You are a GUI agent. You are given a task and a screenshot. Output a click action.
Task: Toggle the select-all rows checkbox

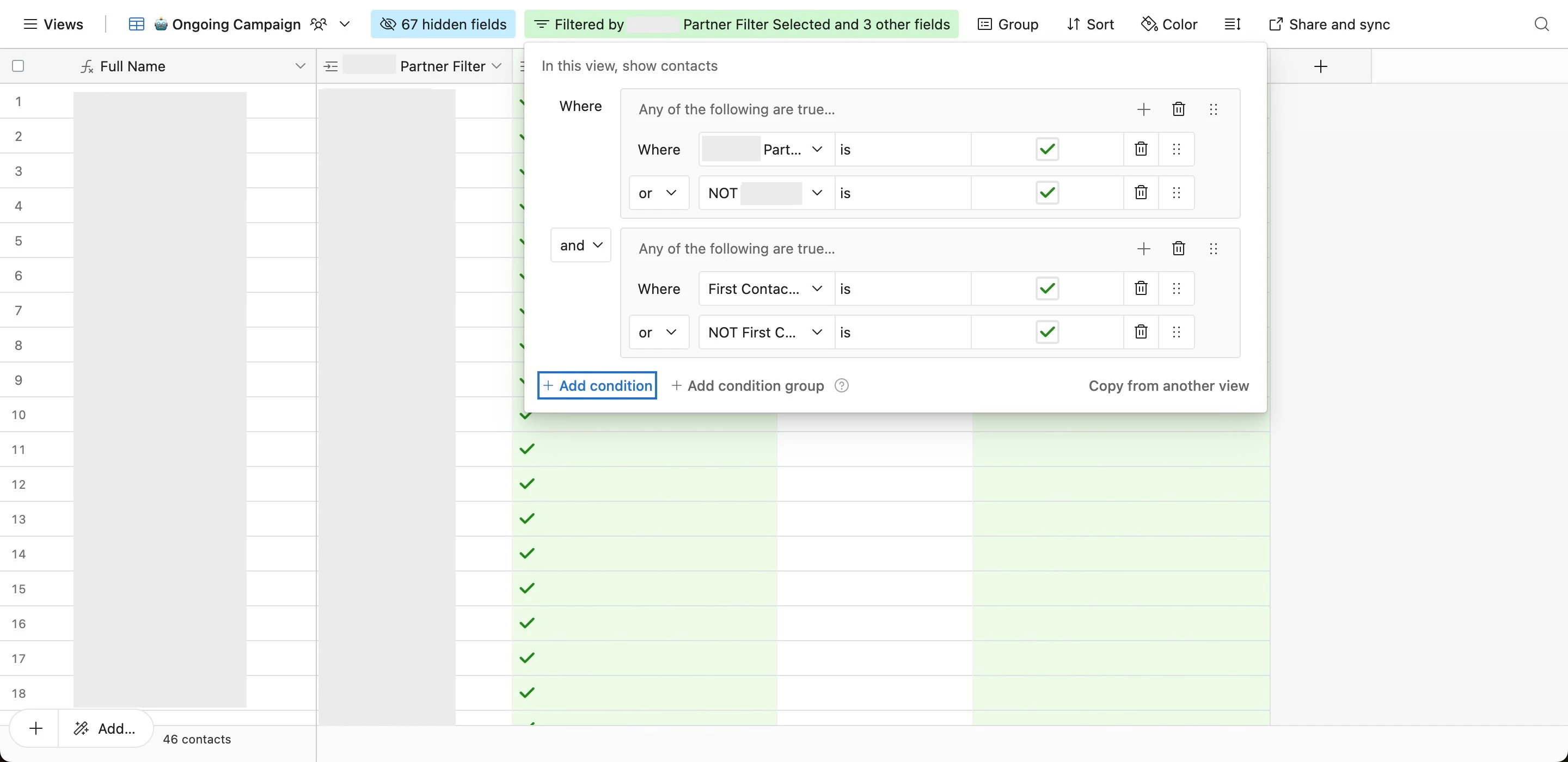tap(19, 66)
